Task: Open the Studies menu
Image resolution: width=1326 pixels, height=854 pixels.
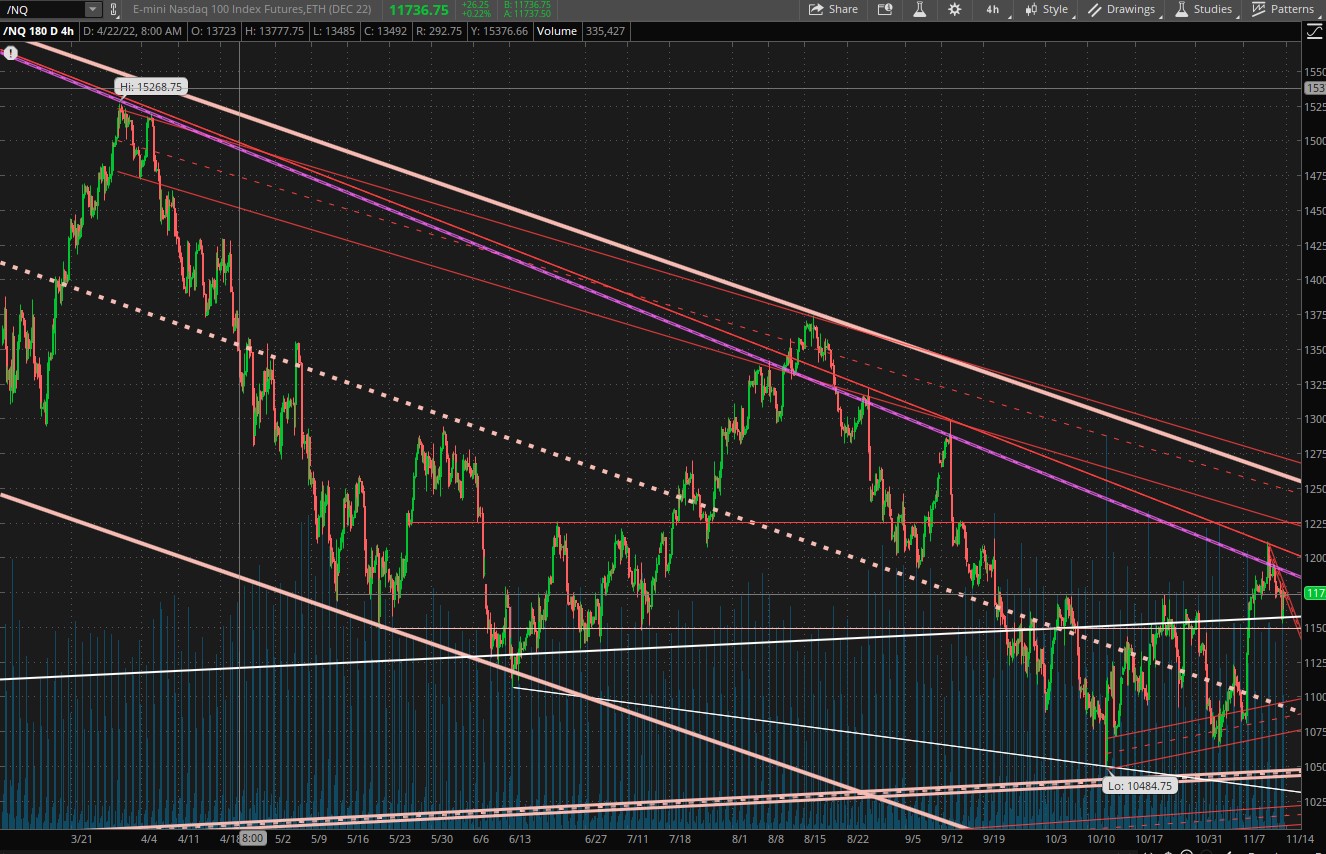Action: [x=1204, y=9]
